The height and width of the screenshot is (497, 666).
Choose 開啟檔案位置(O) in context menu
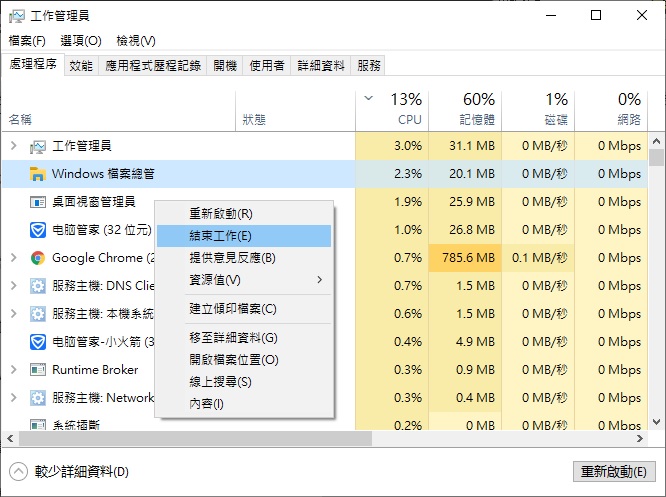coord(244,360)
